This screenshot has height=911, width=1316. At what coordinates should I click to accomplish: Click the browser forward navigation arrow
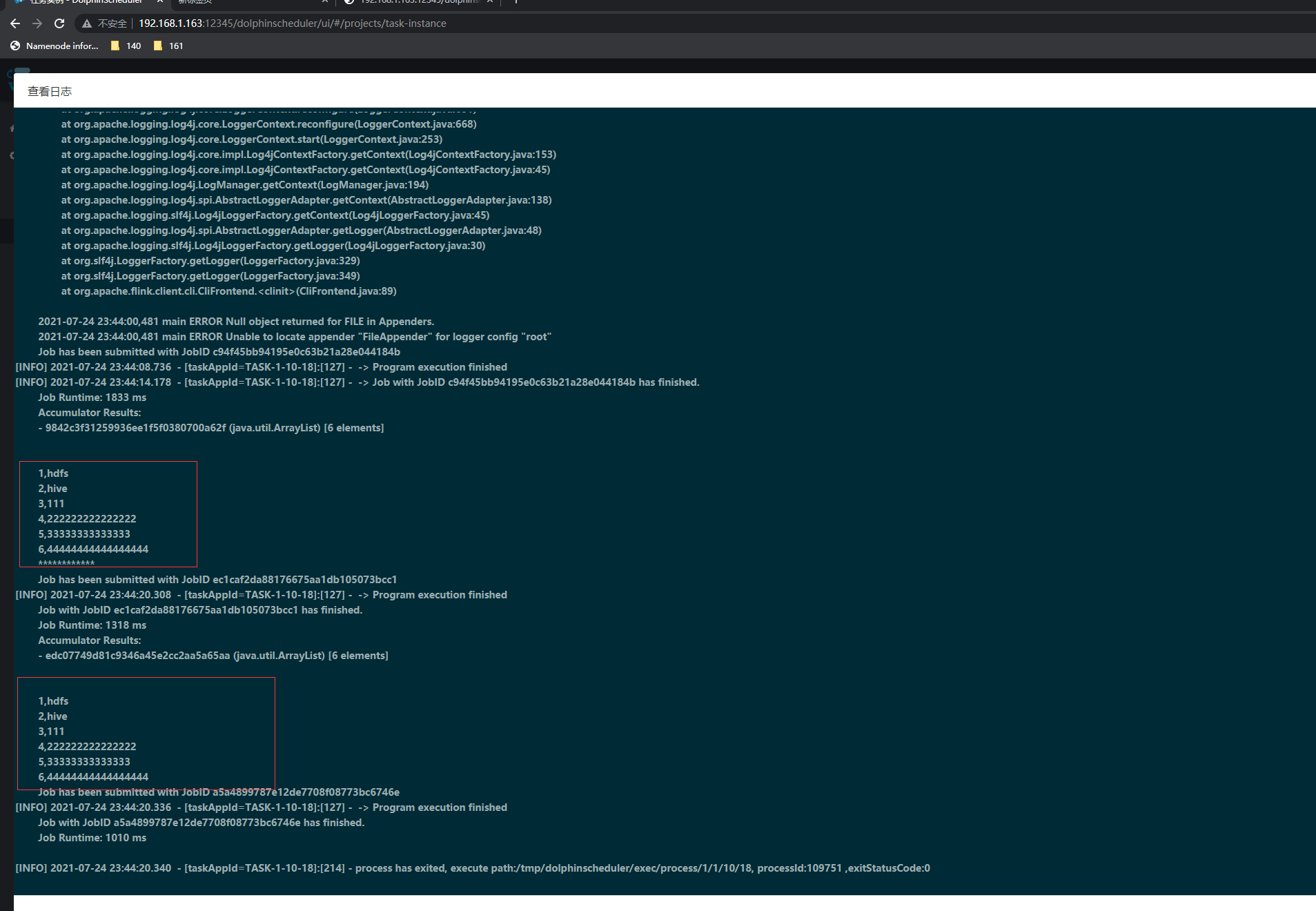[x=37, y=23]
